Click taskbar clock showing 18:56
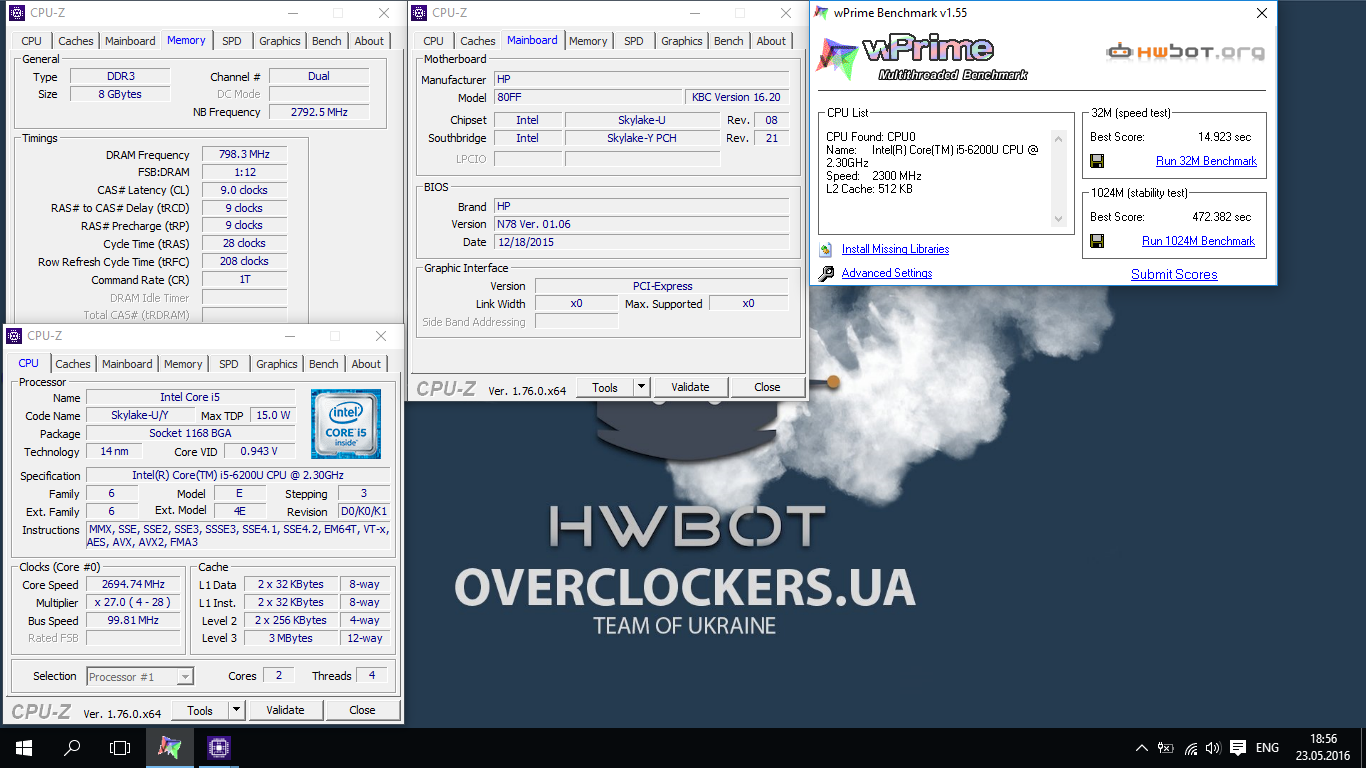 (1322, 748)
